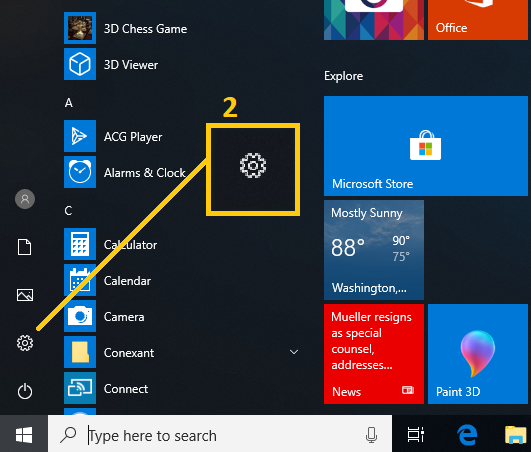
Task: Click the letter C group header
Action: [68, 211]
